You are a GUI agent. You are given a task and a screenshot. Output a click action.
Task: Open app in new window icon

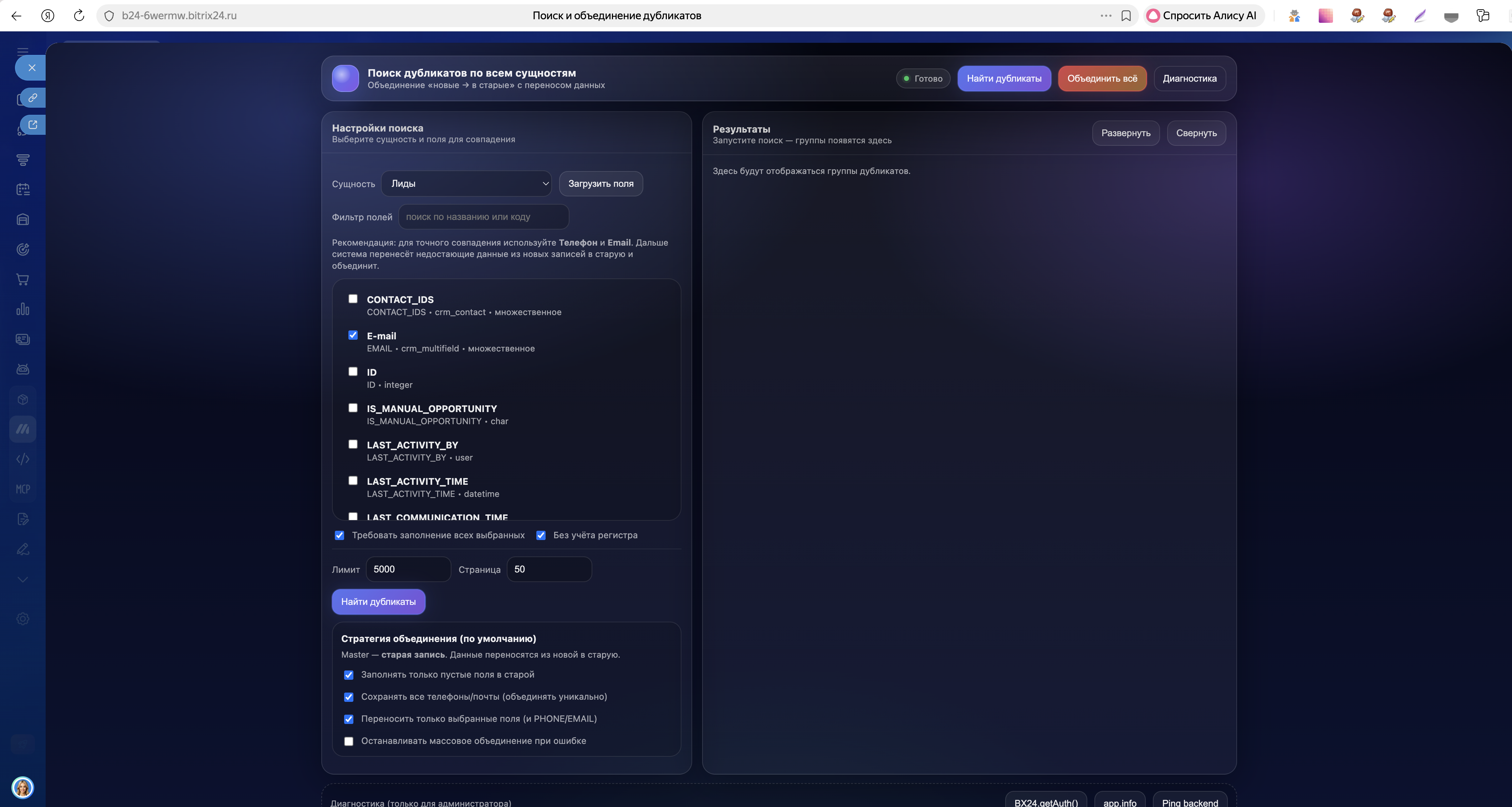33,125
